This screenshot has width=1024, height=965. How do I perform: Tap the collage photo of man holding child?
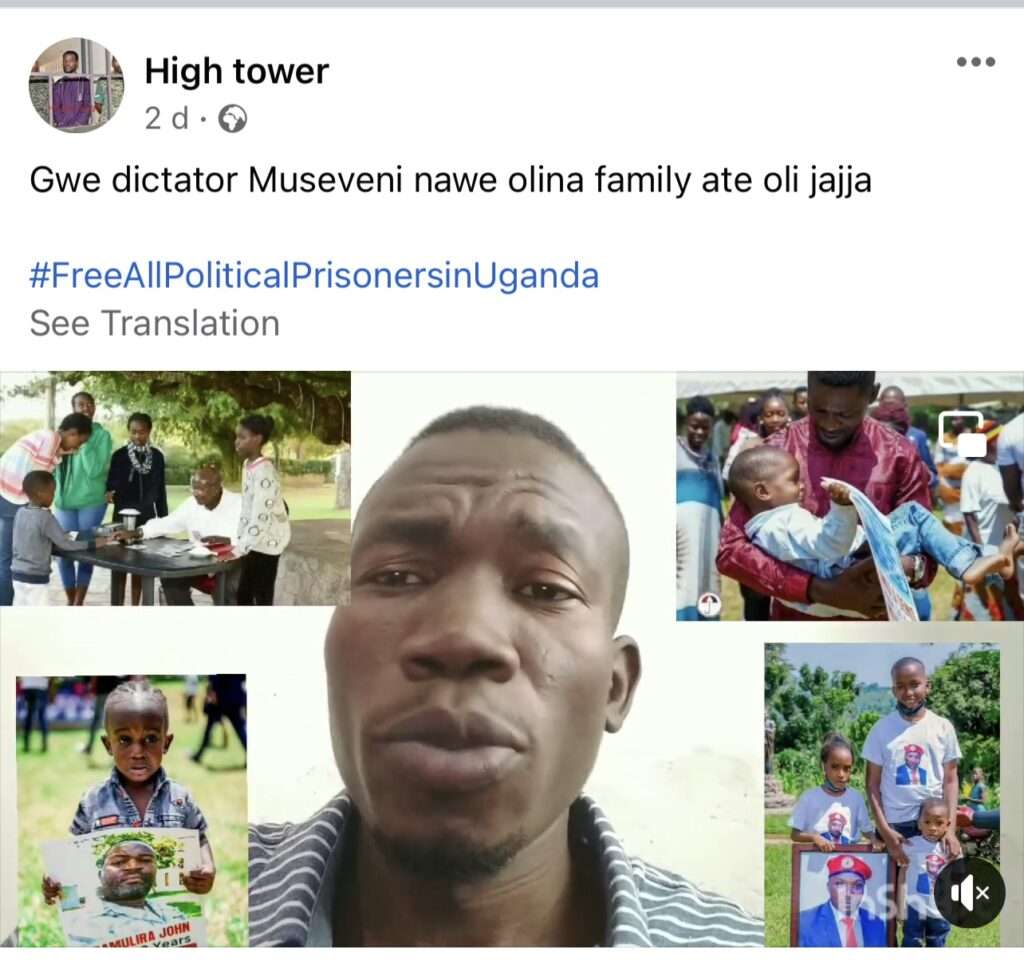(x=850, y=496)
